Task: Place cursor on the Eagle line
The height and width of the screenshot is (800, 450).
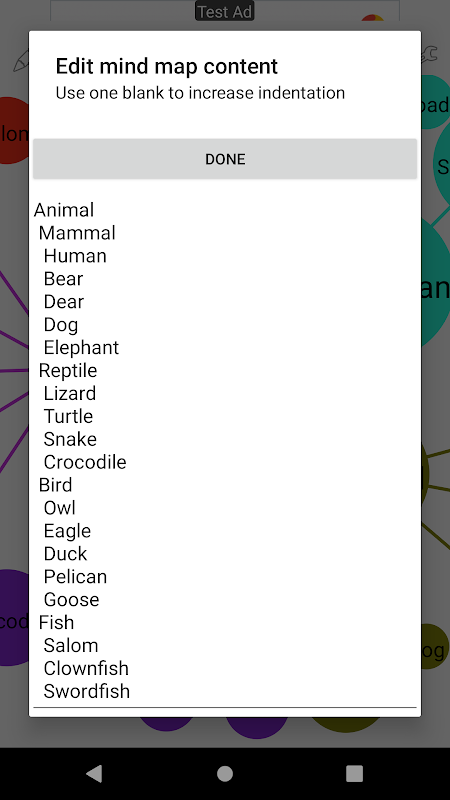Action: pyautogui.click(x=67, y=531)
